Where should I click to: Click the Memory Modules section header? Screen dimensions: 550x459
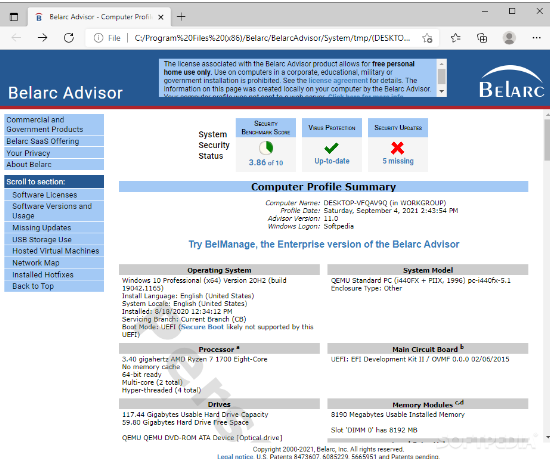tap(428, 404)
